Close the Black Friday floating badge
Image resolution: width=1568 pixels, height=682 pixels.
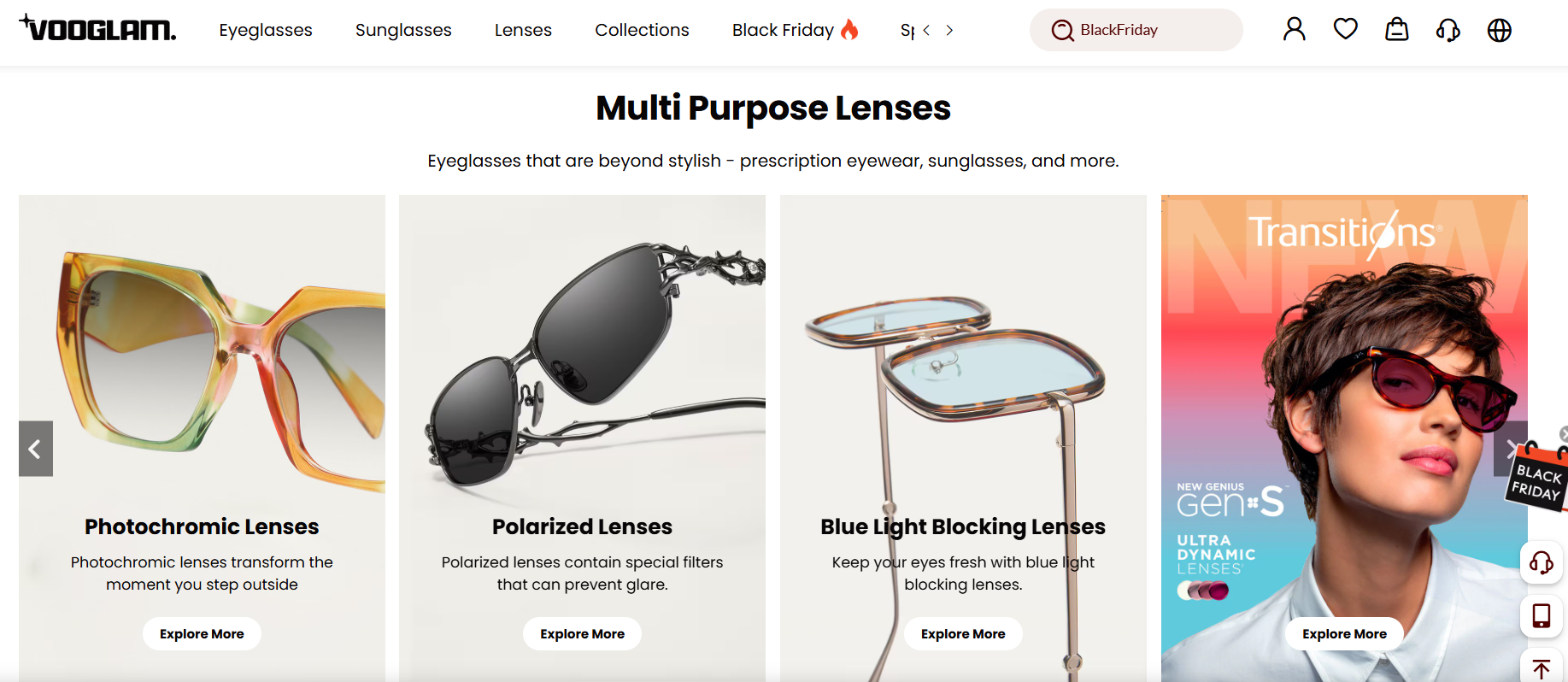tap(1563, 434)
